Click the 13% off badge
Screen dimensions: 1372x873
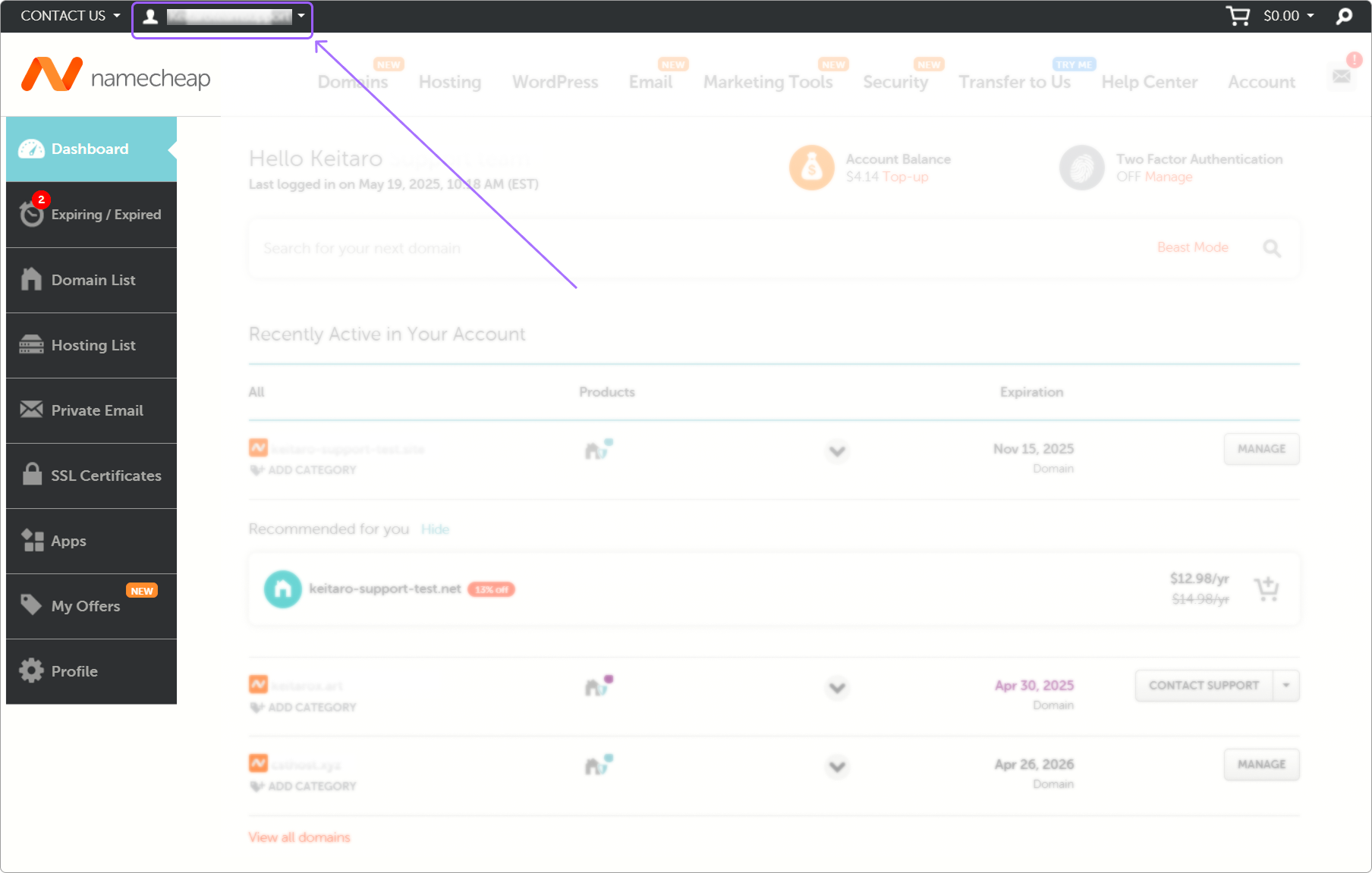click(491, 589)
